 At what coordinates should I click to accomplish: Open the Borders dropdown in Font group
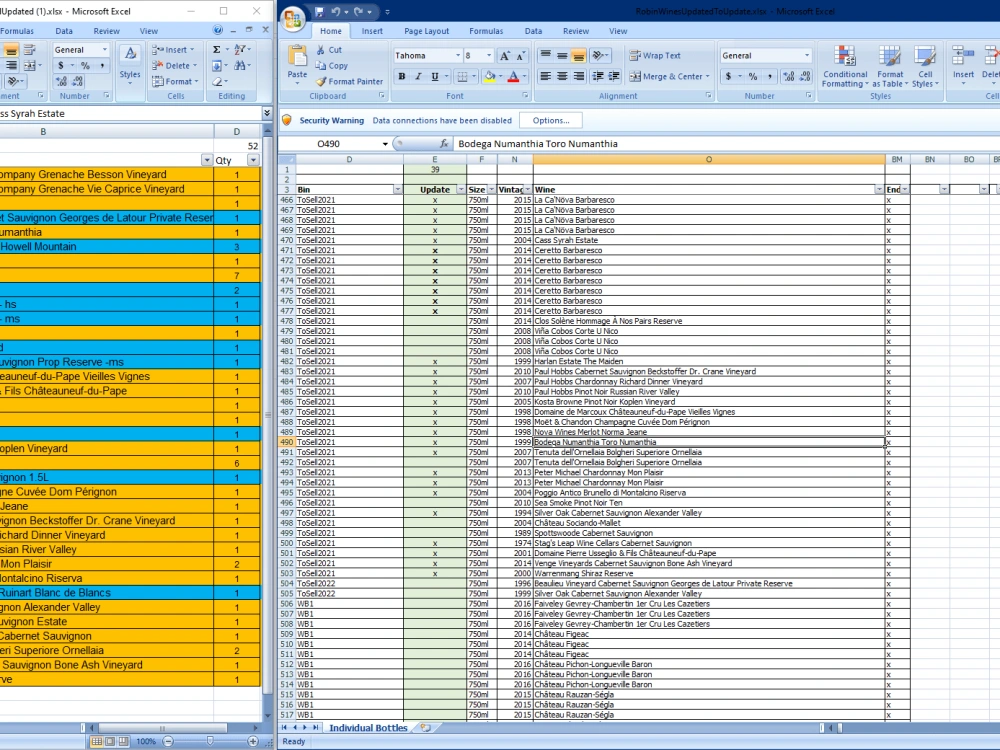coord(474,77)
